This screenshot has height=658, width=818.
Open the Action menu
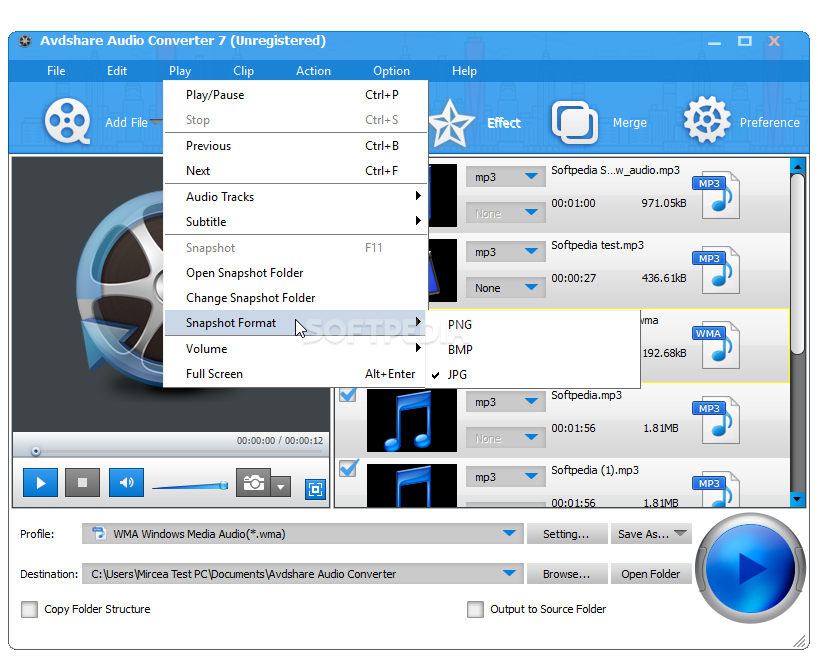point(313,70)
